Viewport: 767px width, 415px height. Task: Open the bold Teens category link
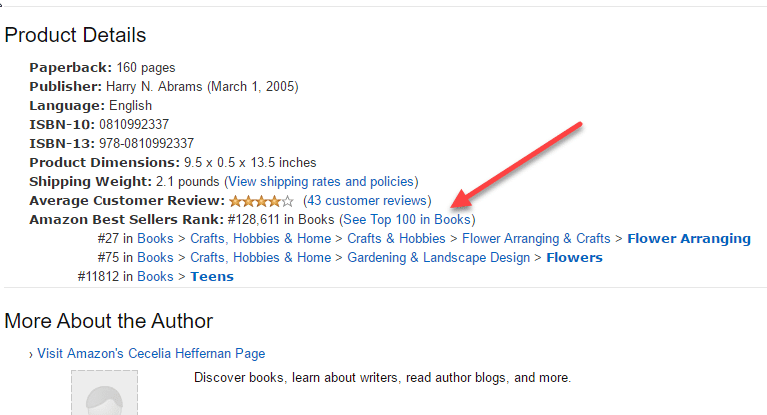[212, 277]
